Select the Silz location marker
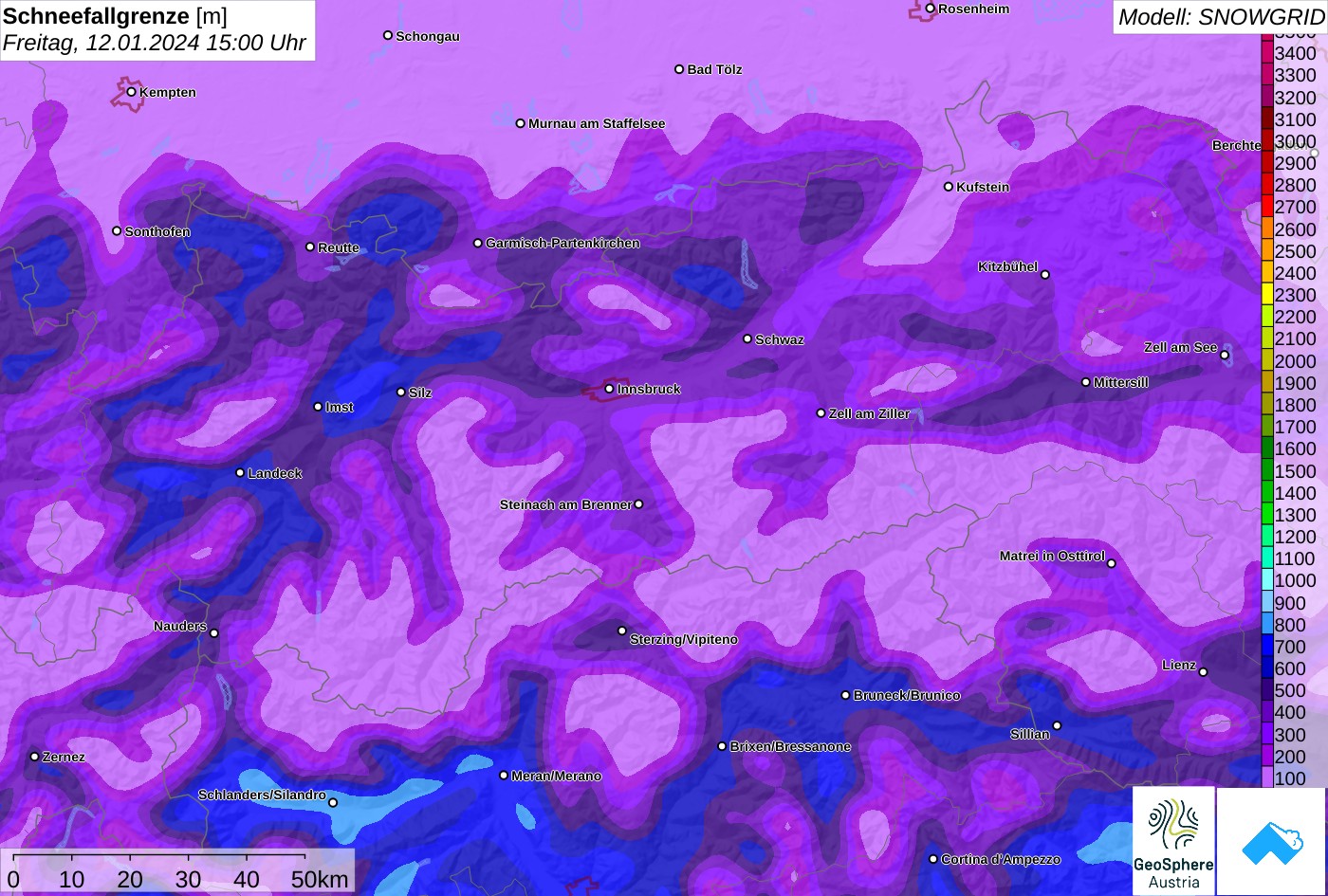 click(x=401, y=392)
